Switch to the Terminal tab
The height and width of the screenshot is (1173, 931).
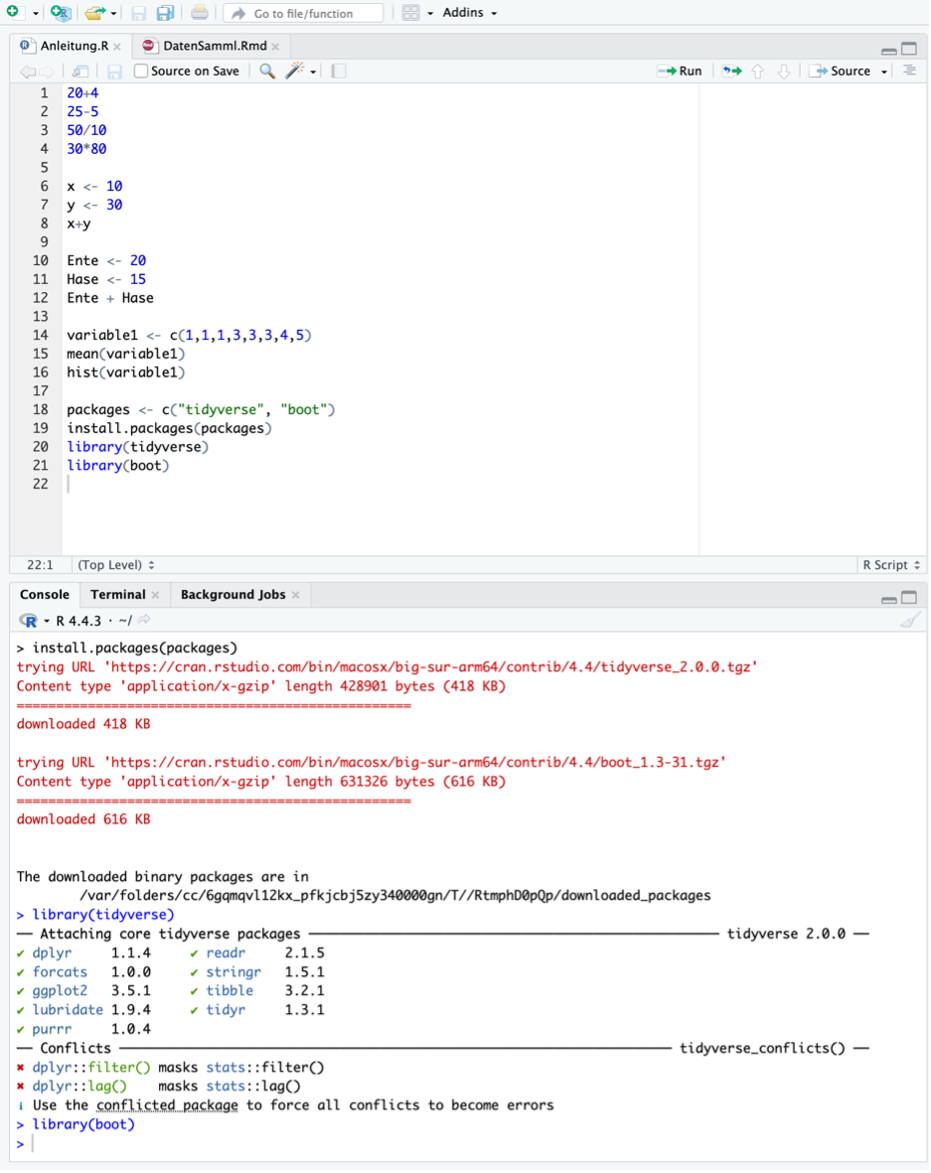click(x=118, y=594)
